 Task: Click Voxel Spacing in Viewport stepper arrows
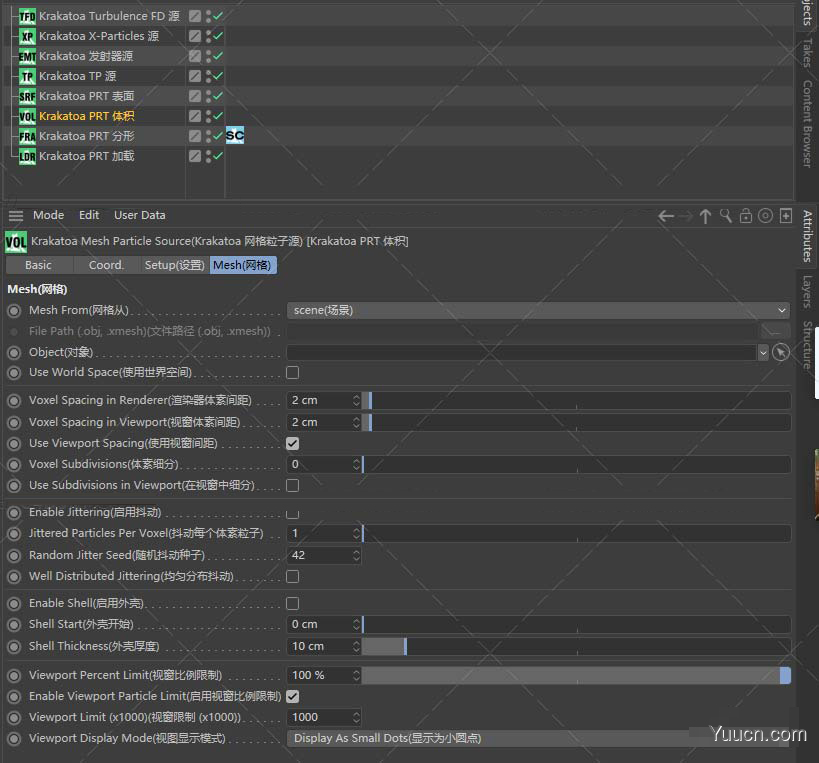click(356, 422)
